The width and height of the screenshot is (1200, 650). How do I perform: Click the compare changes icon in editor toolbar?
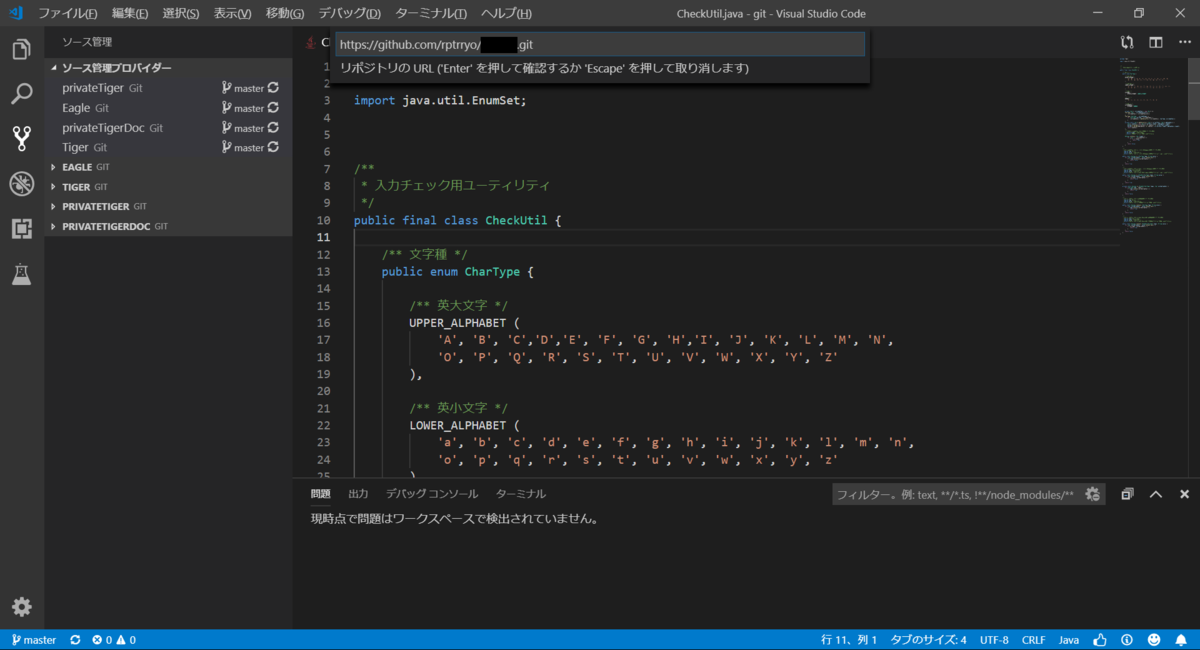[x=1127, y=42]
